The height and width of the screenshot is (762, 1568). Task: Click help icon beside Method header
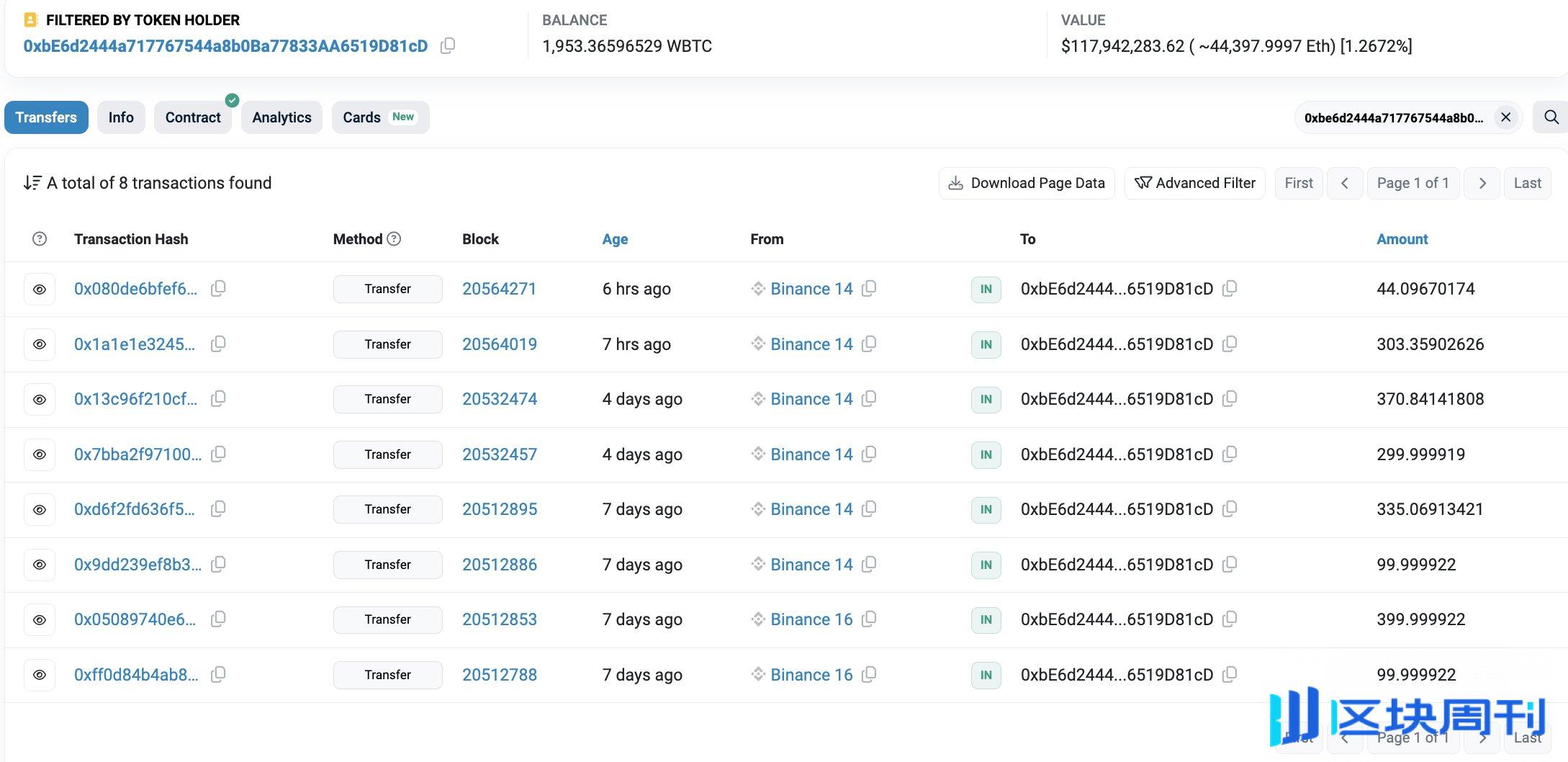(x=394, y=239)
